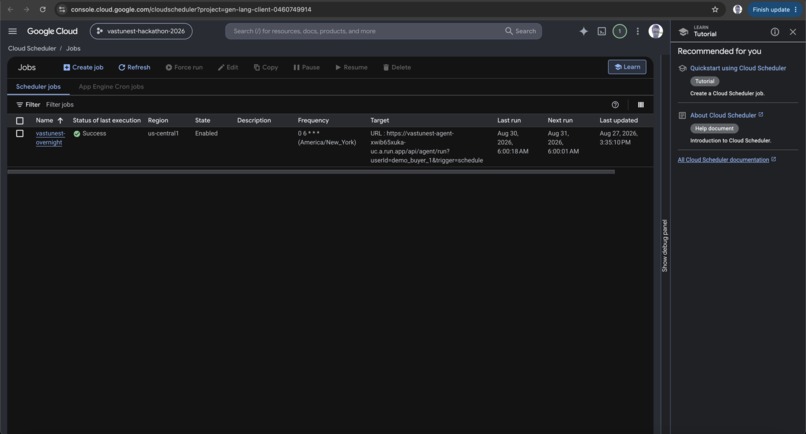The height and width of the screenshot is (434, 806).
Task: Toggle the select-all jobs checkbox
Action: (20, 120)
